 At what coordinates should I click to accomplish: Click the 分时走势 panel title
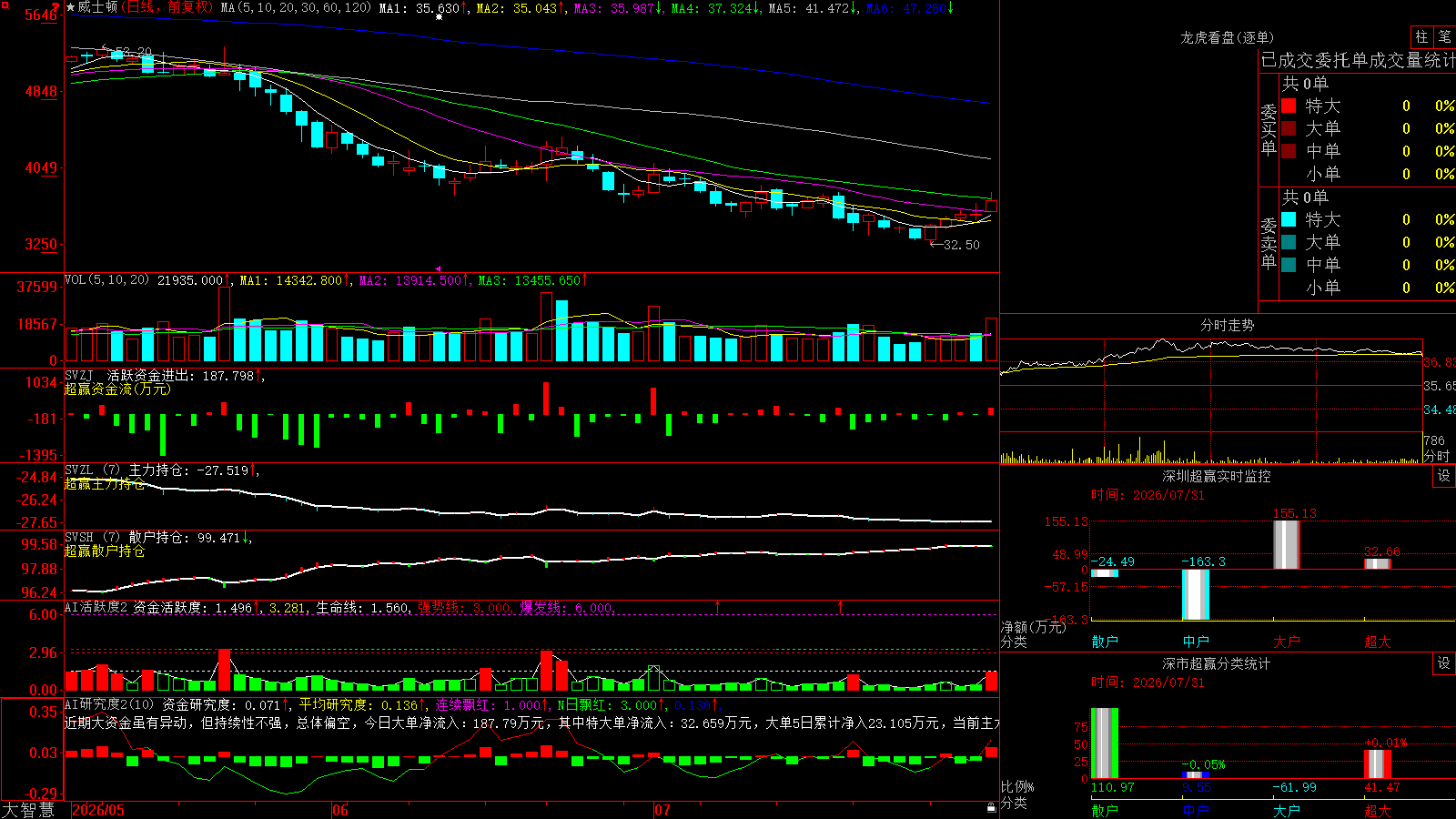click(x=1227, y=325)
